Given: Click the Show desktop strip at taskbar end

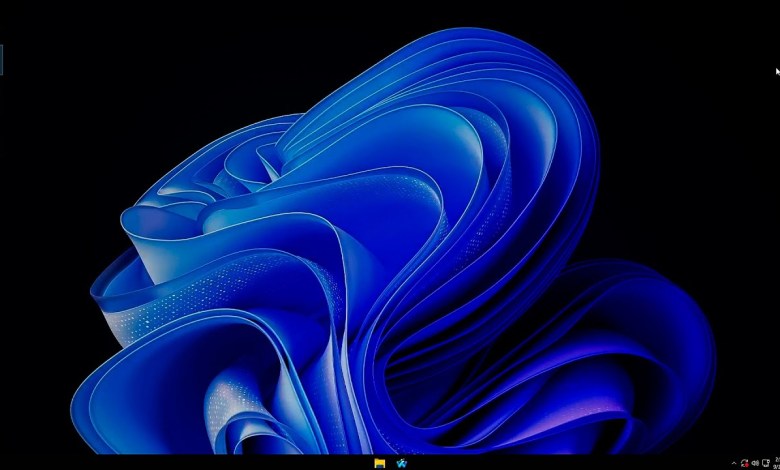Looking at the screenshot, I should (779, 463).
